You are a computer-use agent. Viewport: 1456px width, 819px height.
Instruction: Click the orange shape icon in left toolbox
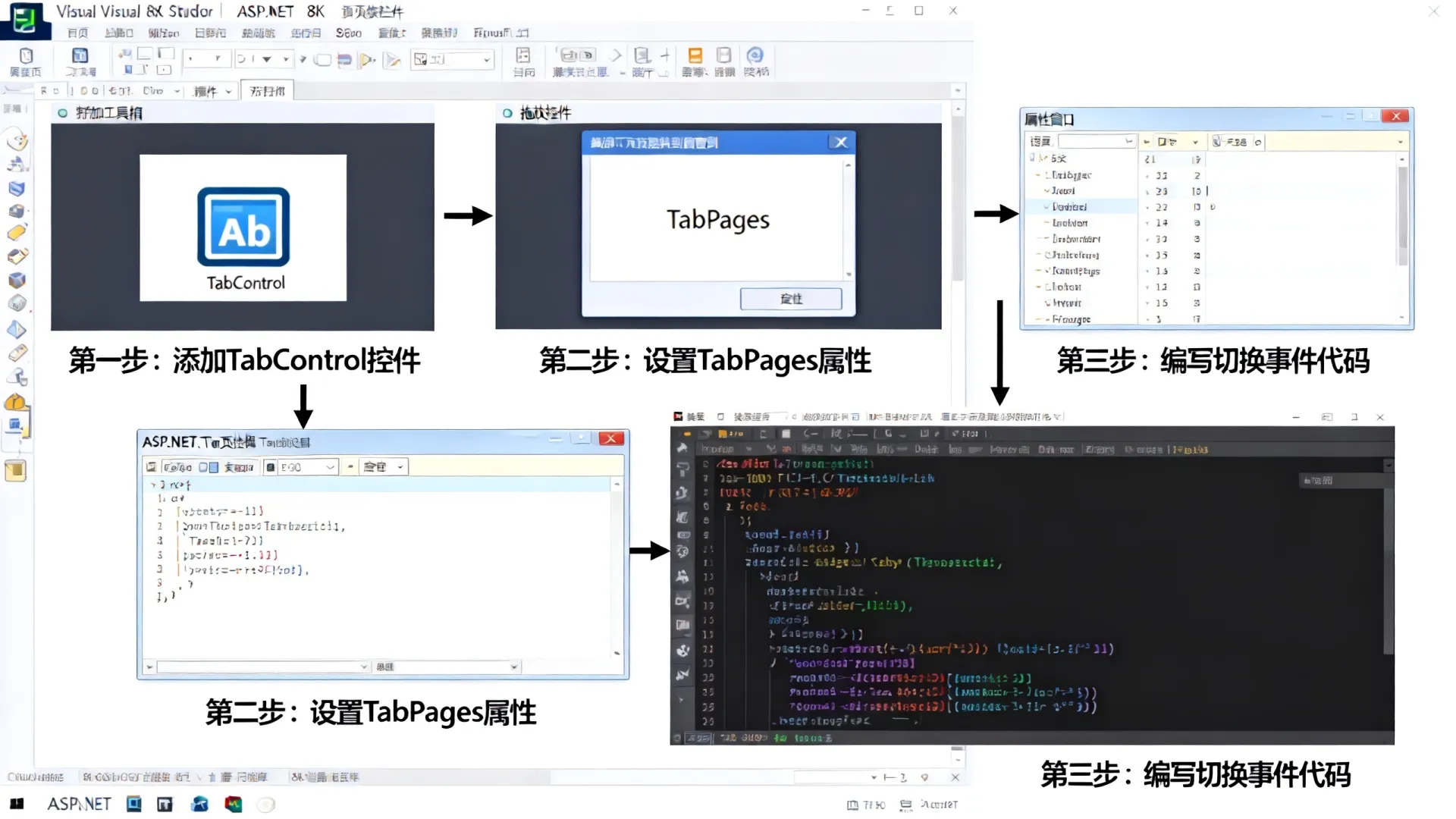pyautogui.click(x=16, y=403)
